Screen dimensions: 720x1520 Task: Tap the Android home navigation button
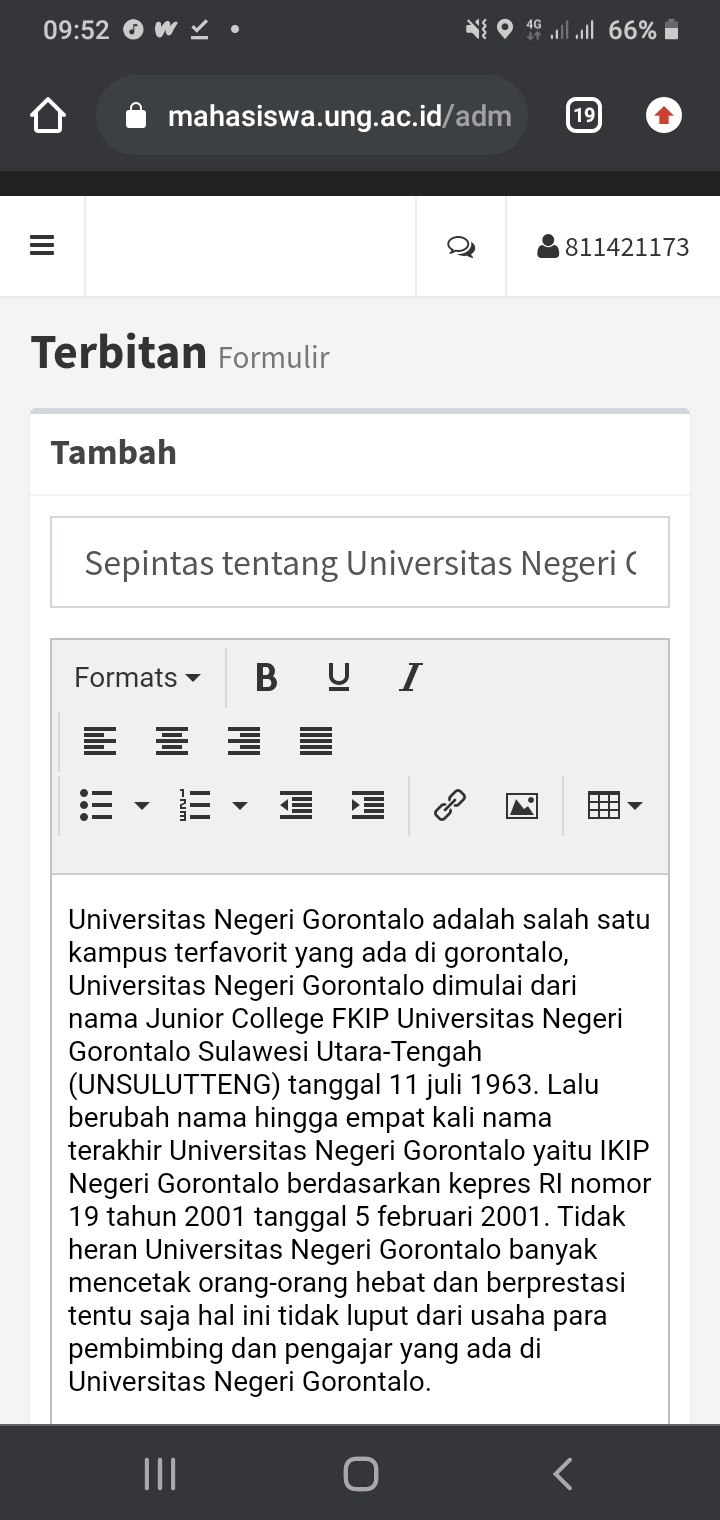[x=360, y=1474]
